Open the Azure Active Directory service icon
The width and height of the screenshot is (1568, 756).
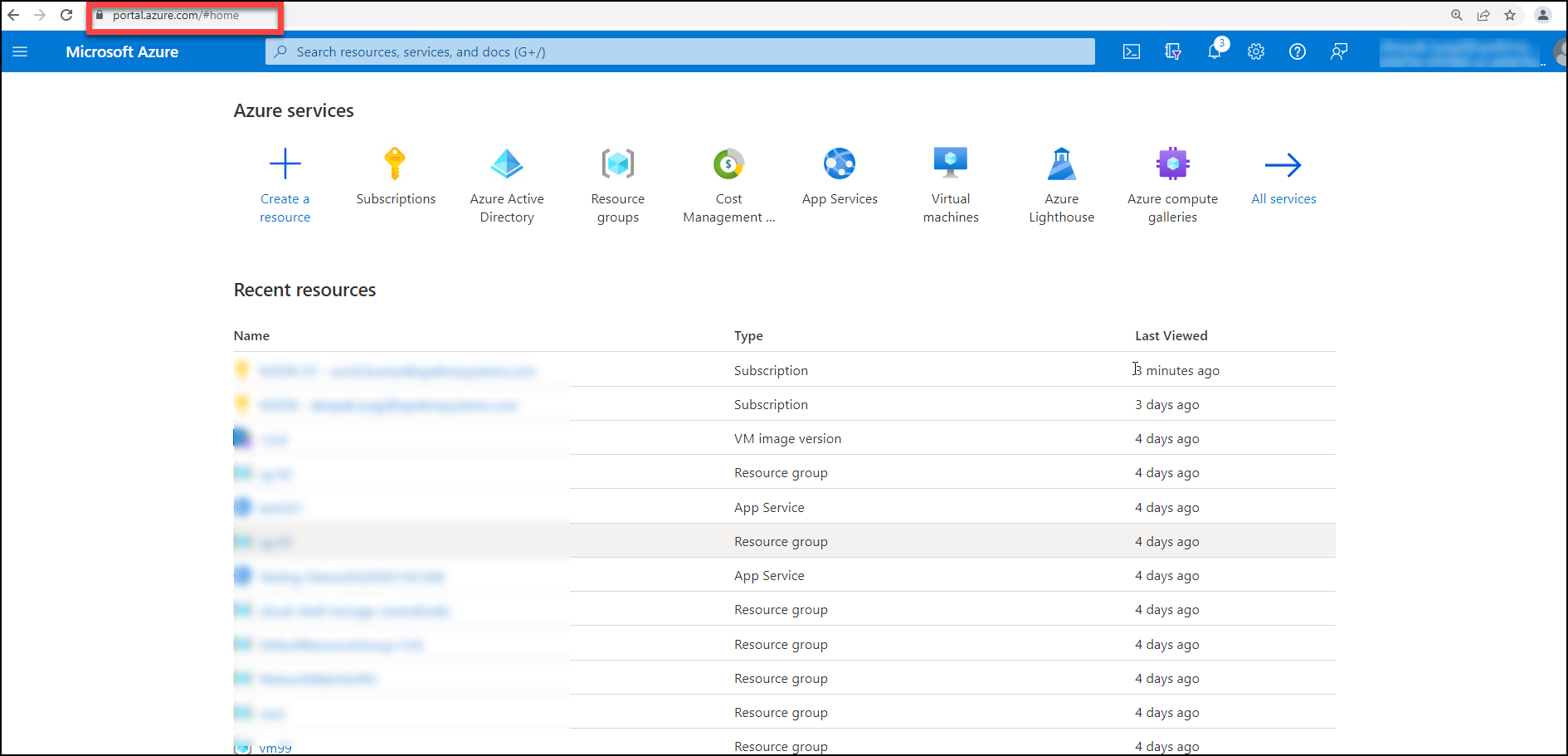(x=507, y=163)
